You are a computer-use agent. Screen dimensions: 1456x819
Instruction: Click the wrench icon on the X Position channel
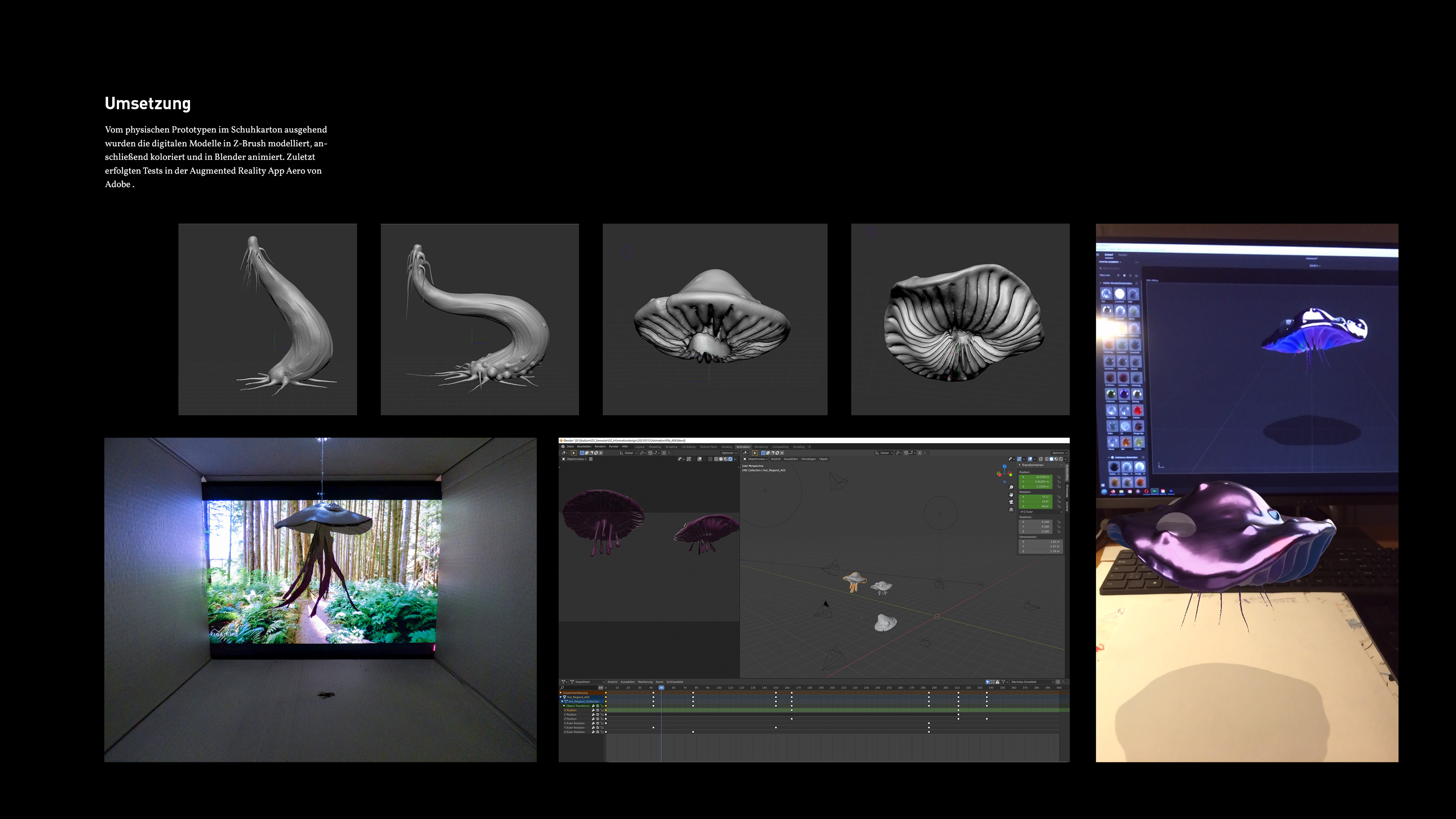tap(593, 711)
